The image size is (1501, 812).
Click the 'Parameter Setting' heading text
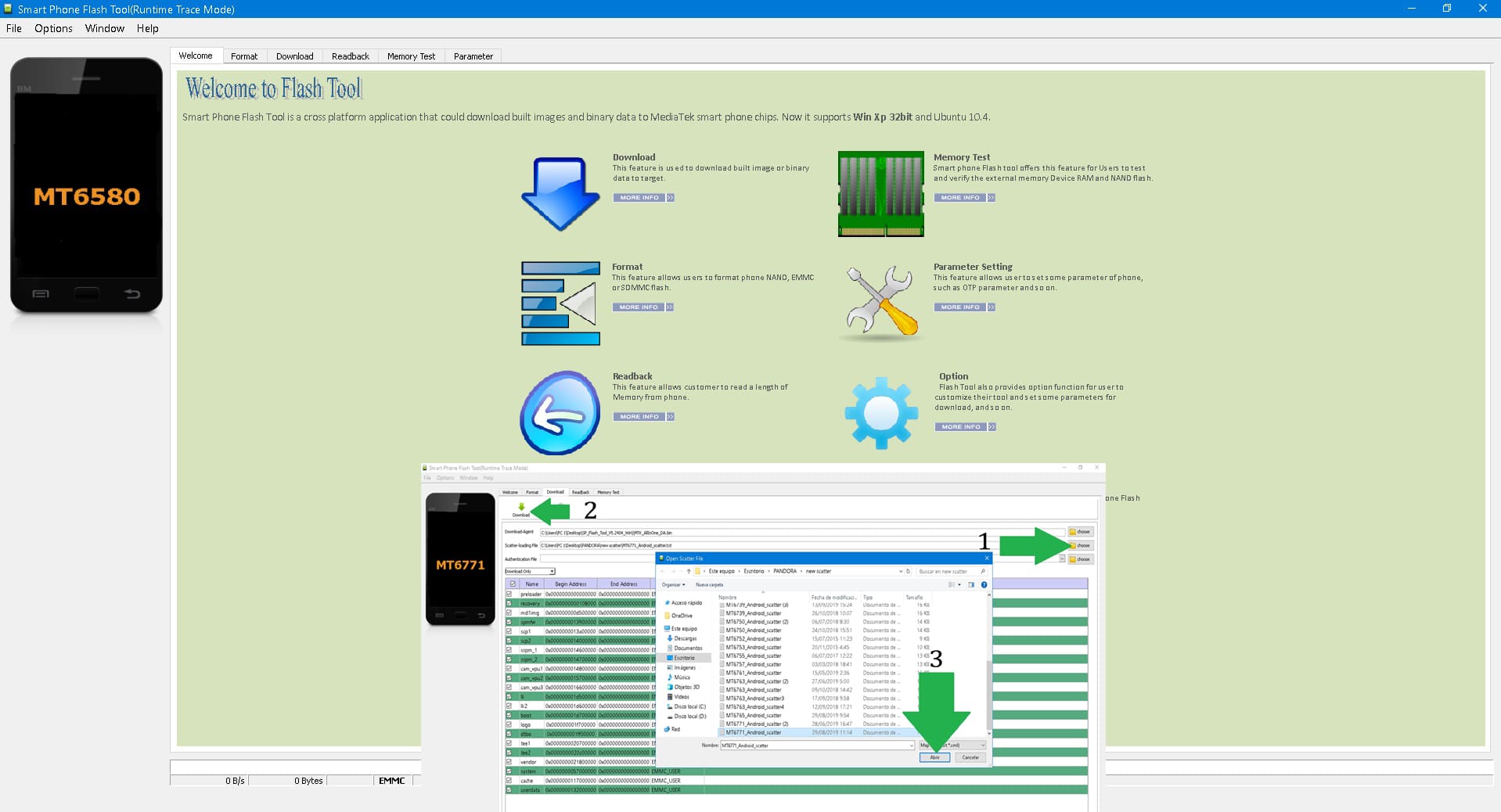(x=973, y=267)
